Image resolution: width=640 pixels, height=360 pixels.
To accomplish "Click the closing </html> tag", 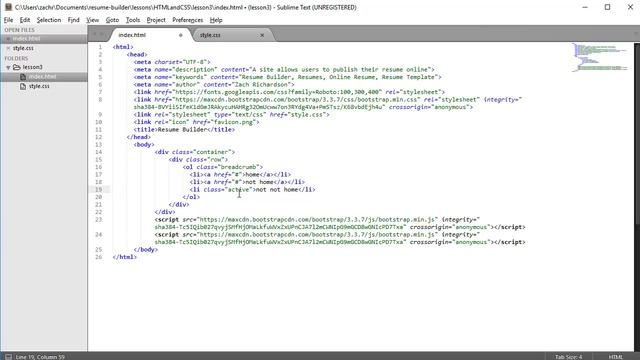I will click(x=124, y=257).
